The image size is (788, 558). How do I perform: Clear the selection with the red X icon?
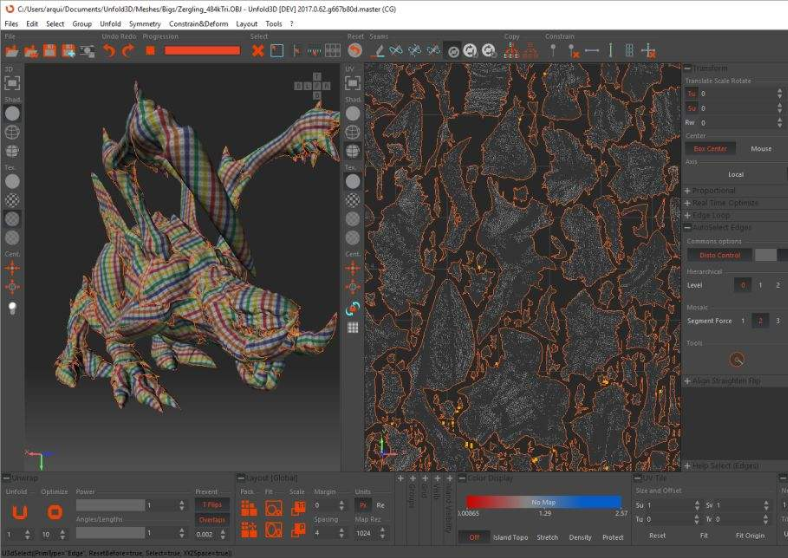point(258,51)
